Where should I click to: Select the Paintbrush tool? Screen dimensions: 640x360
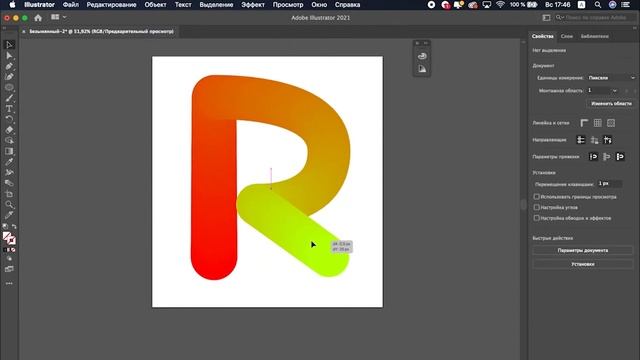point(9,98)
